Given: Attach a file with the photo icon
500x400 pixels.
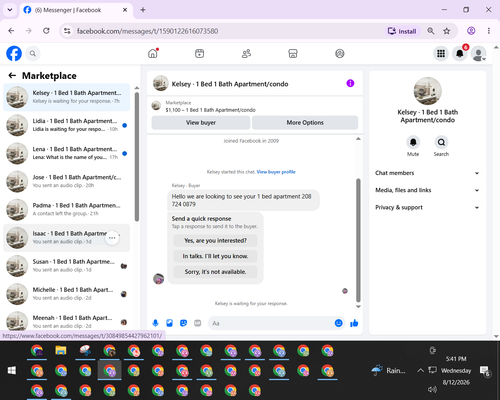Looking at the screenshot, I should (169, 323).
